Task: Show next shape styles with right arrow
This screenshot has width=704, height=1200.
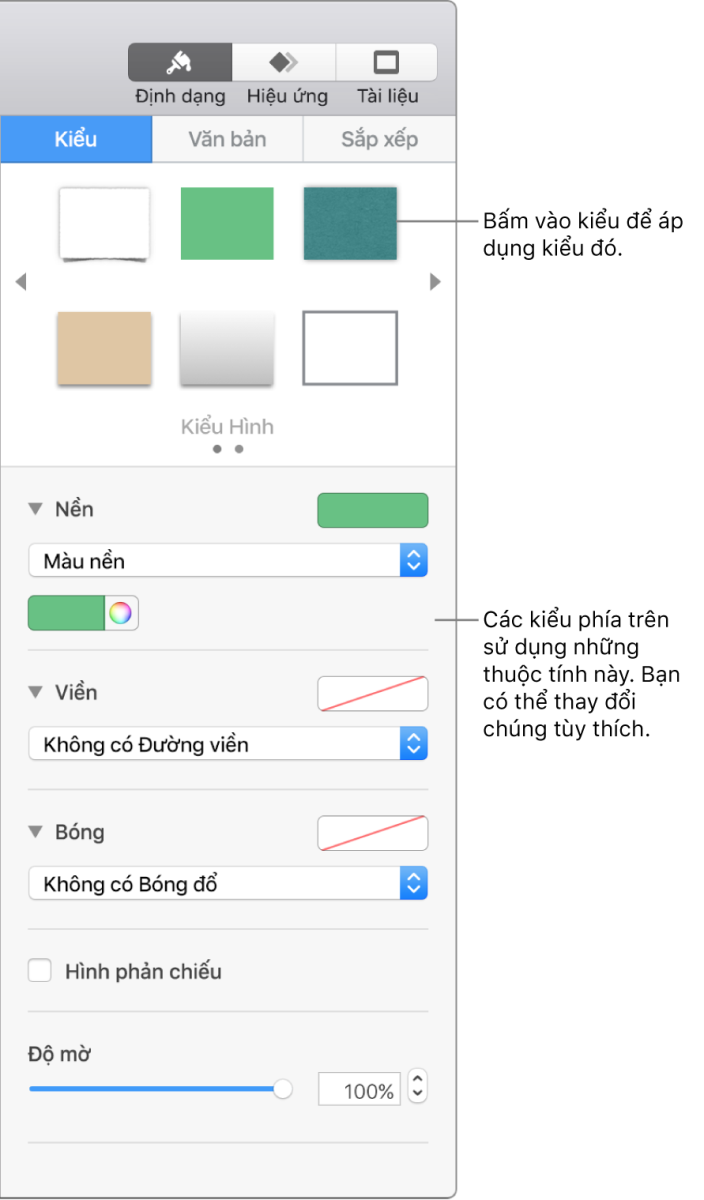Action: tap(435, 282)
